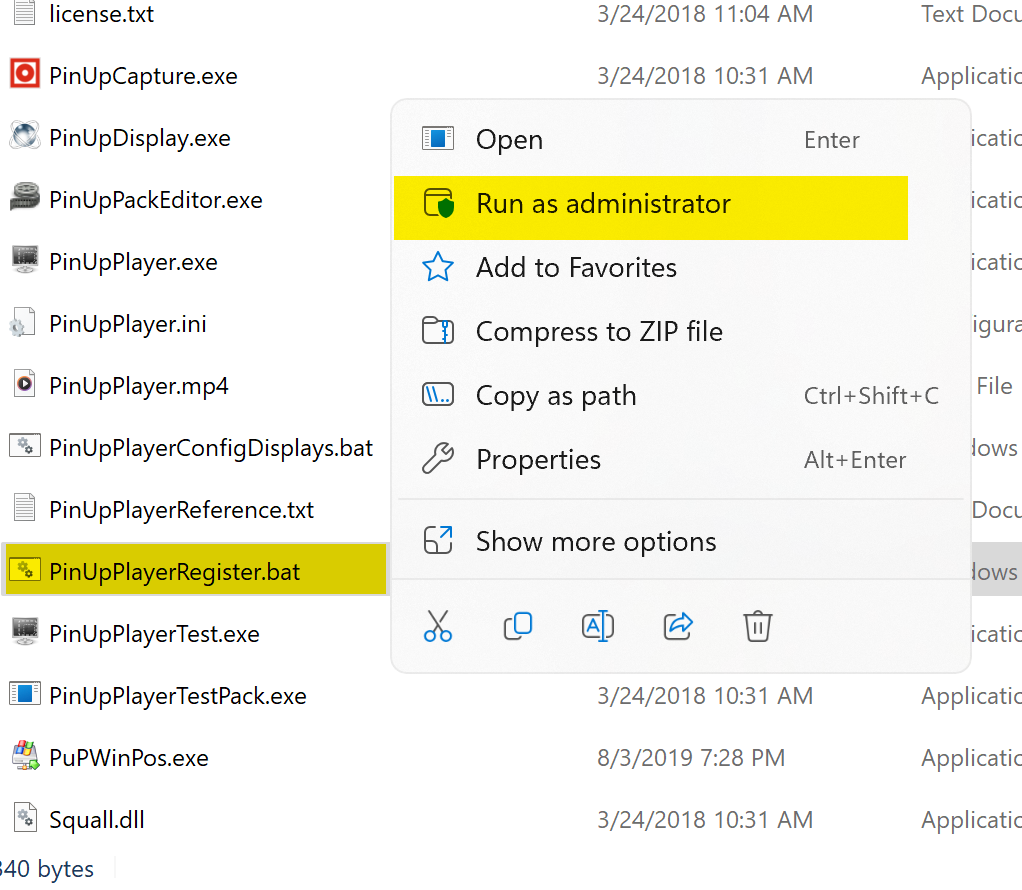Viewport: 1022px width, 890px height.
Task: Click the PinUpCapture.exe red icon
Action: point(24,75)
